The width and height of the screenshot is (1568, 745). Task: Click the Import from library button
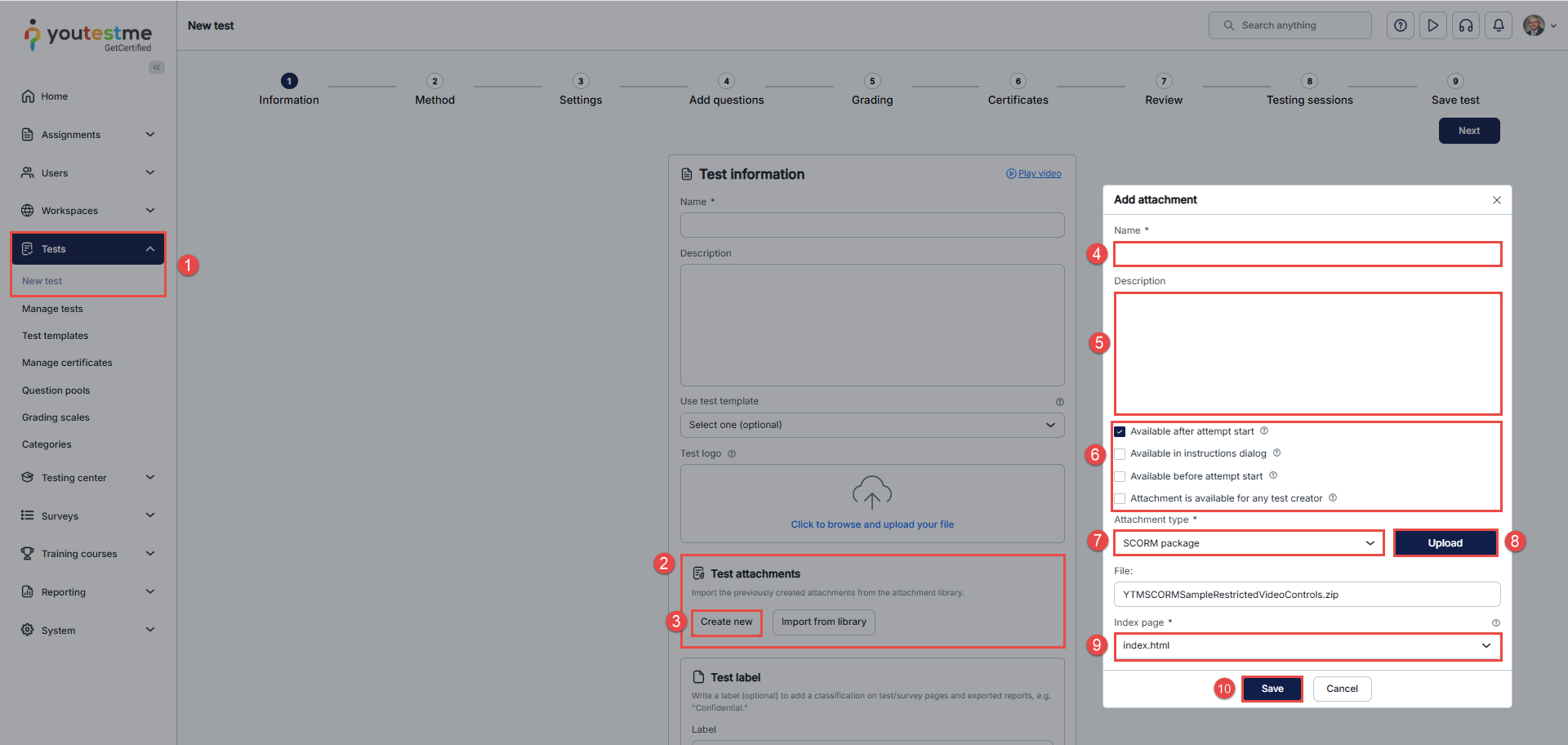823,622
